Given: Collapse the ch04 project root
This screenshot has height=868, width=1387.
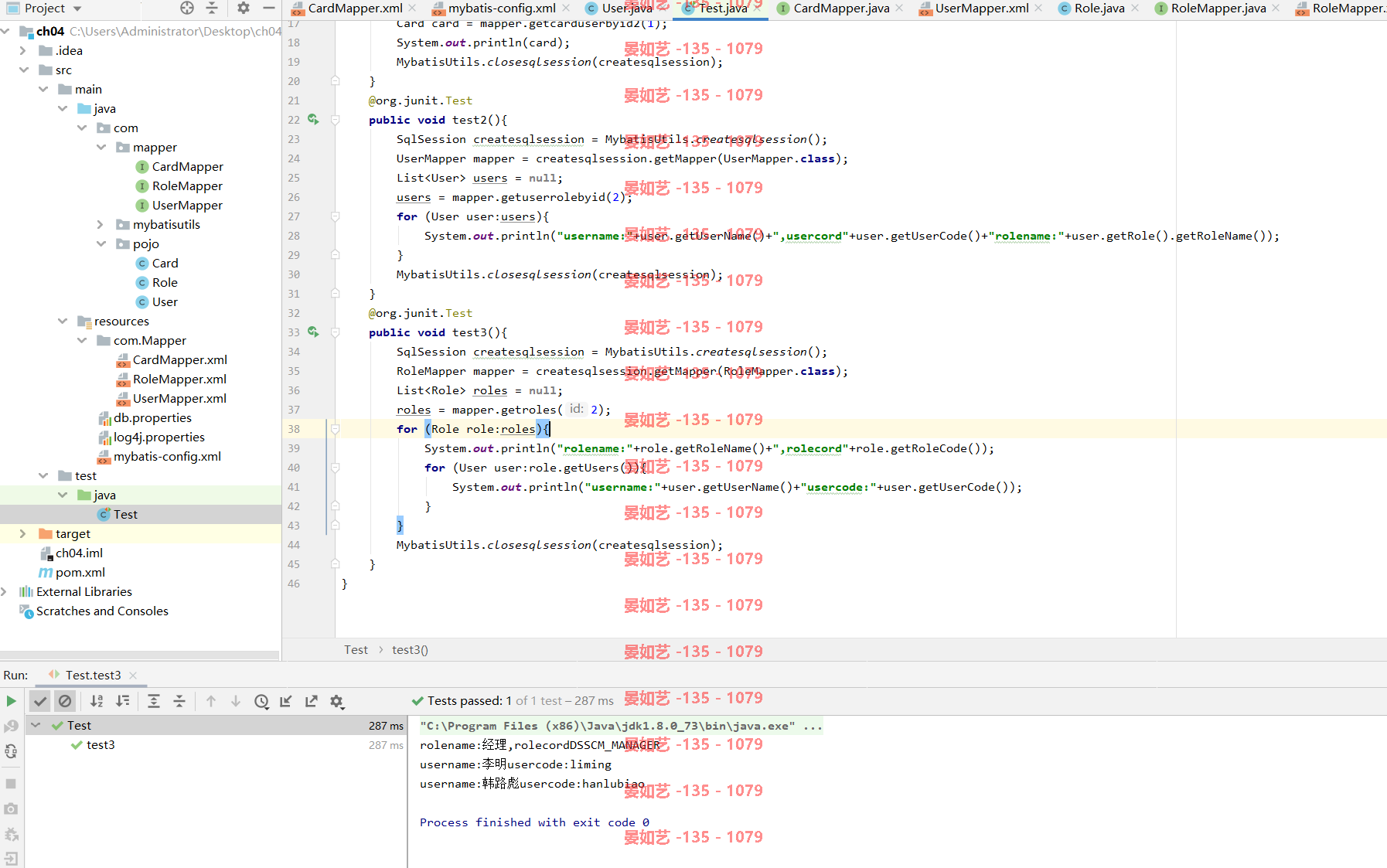Looking at the screenshot, I should [x=6, y=31].
